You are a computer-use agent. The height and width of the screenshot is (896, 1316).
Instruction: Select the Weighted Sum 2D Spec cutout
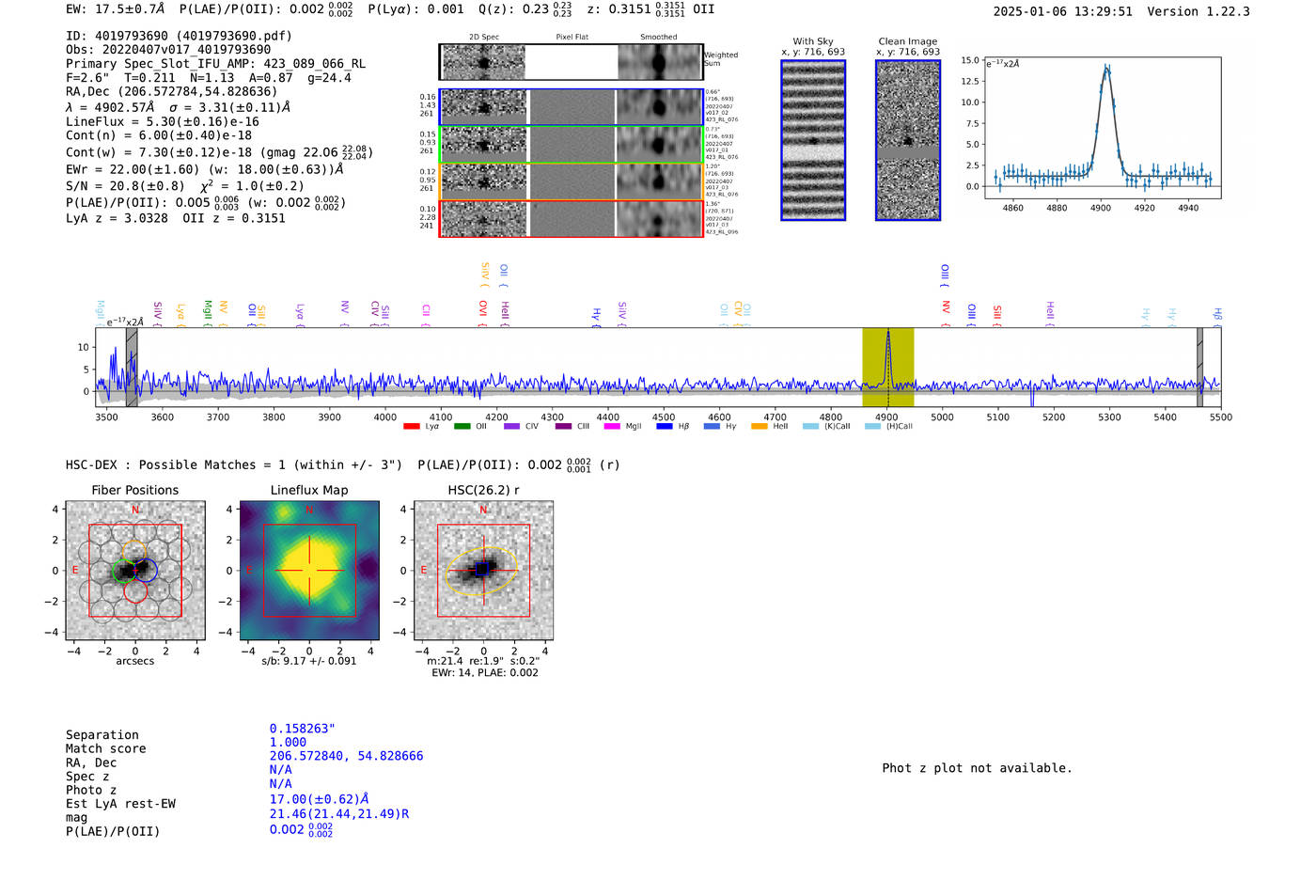(x=484, y=62)
